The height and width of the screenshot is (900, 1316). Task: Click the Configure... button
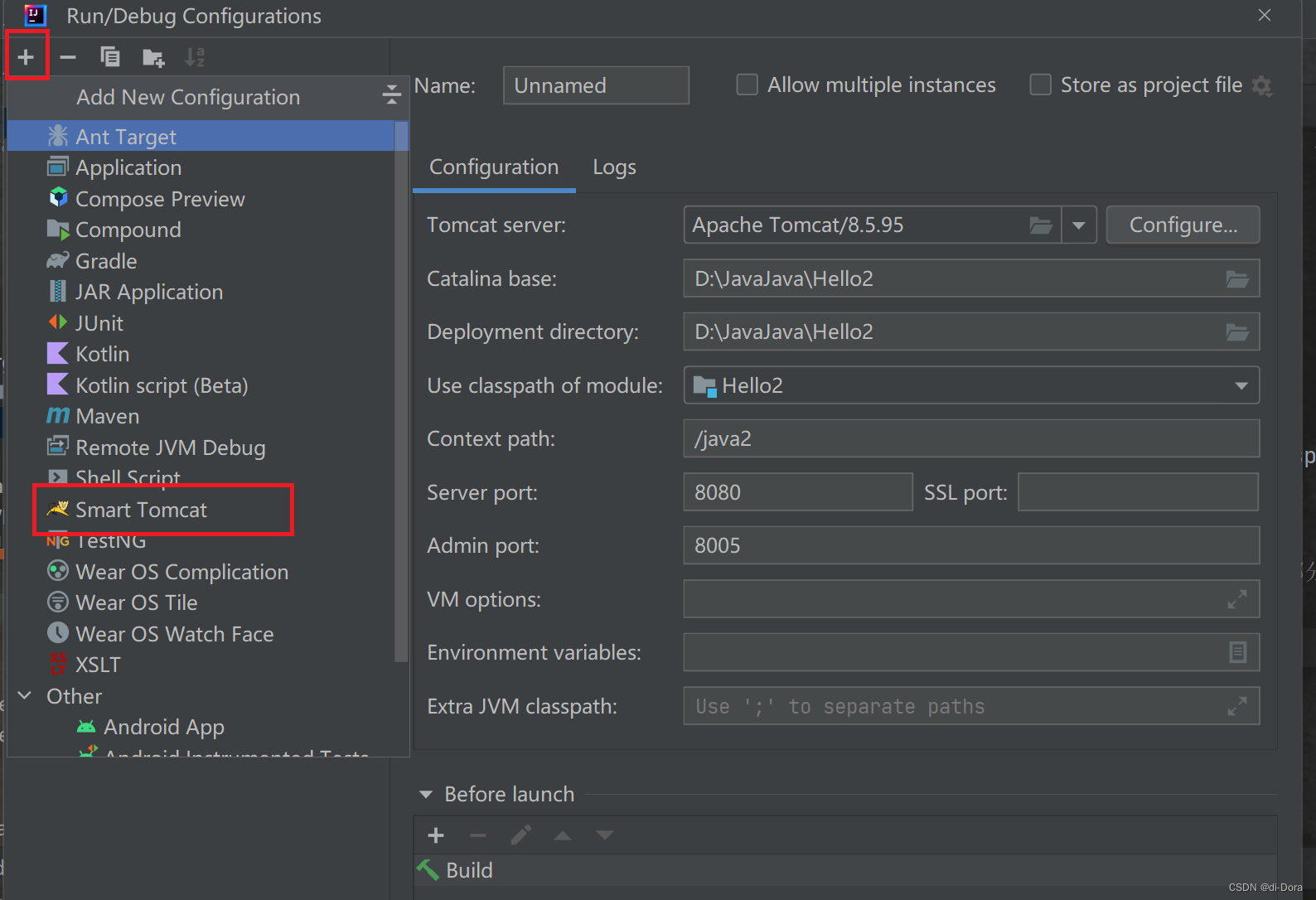pyautogui.click(x=1183, y=225)
